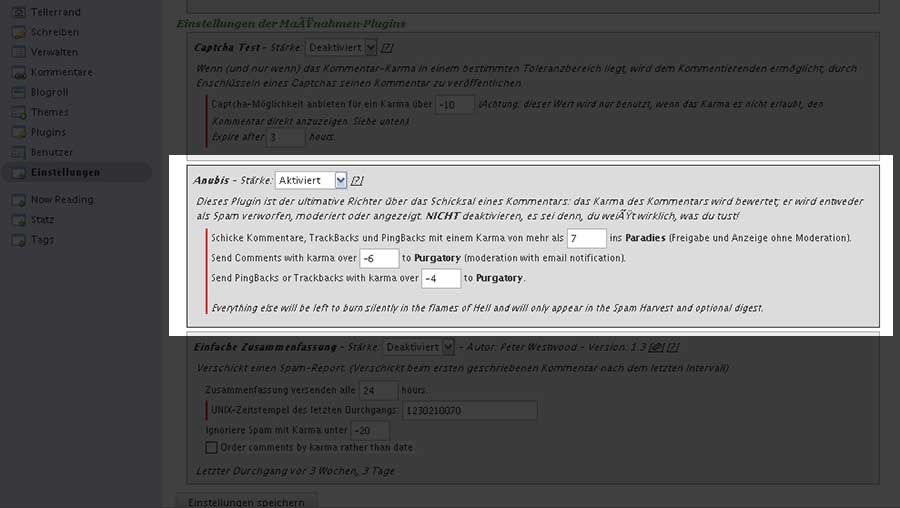Click the Themes icon in the sidebar
Screen dimensions: 900x508
click(18, 112)
